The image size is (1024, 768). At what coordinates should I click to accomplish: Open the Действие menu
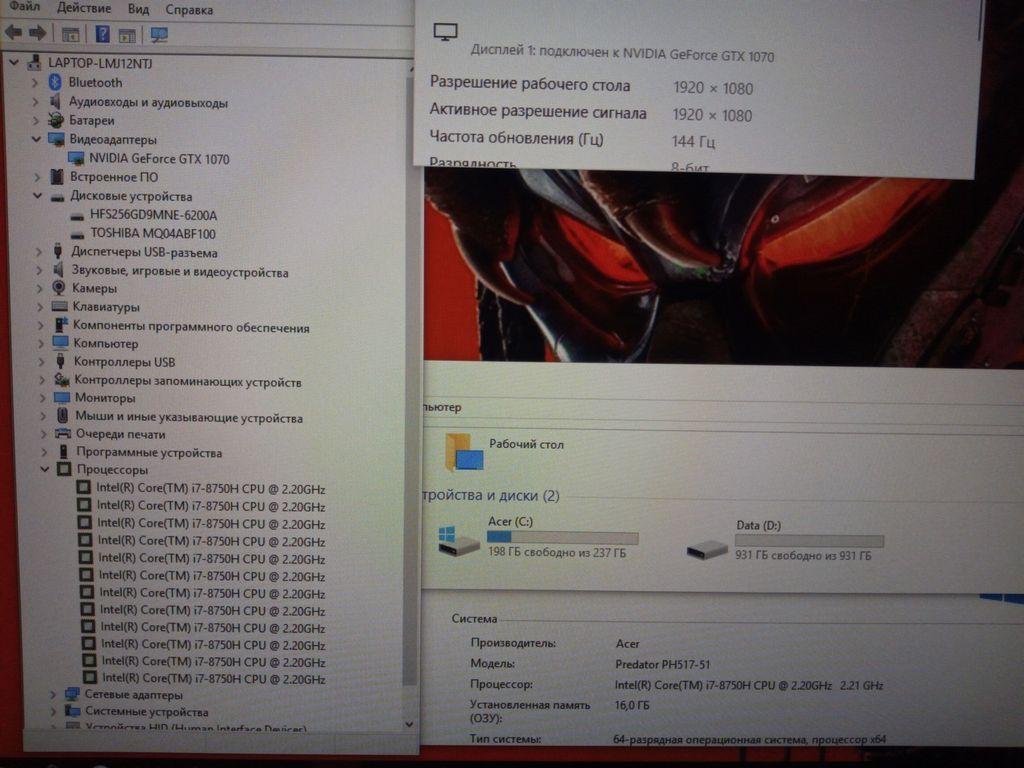tap(84, 9)
